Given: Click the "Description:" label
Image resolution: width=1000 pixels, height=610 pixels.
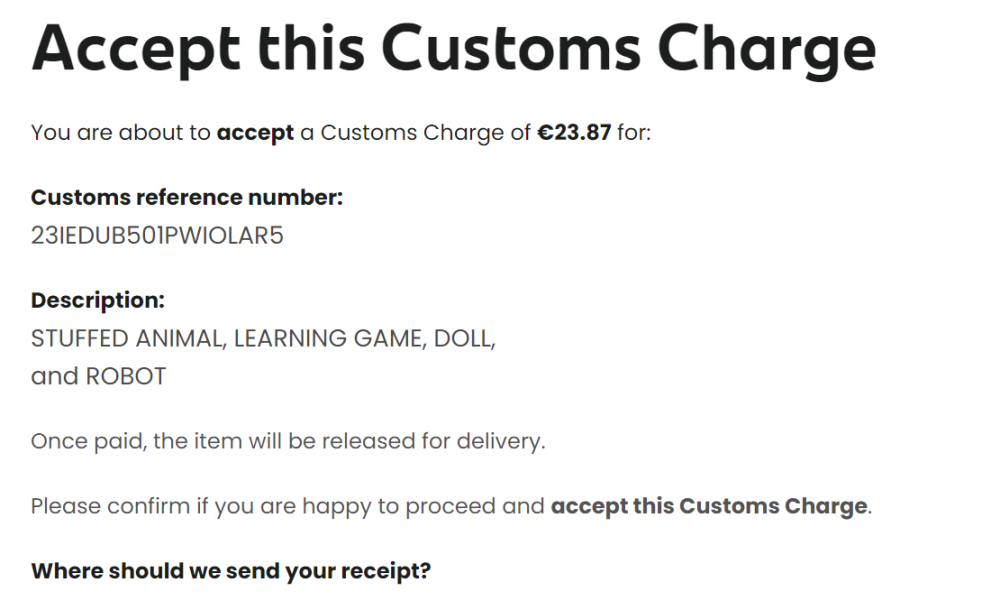Looking at the screenshot, I should [98, 300].
